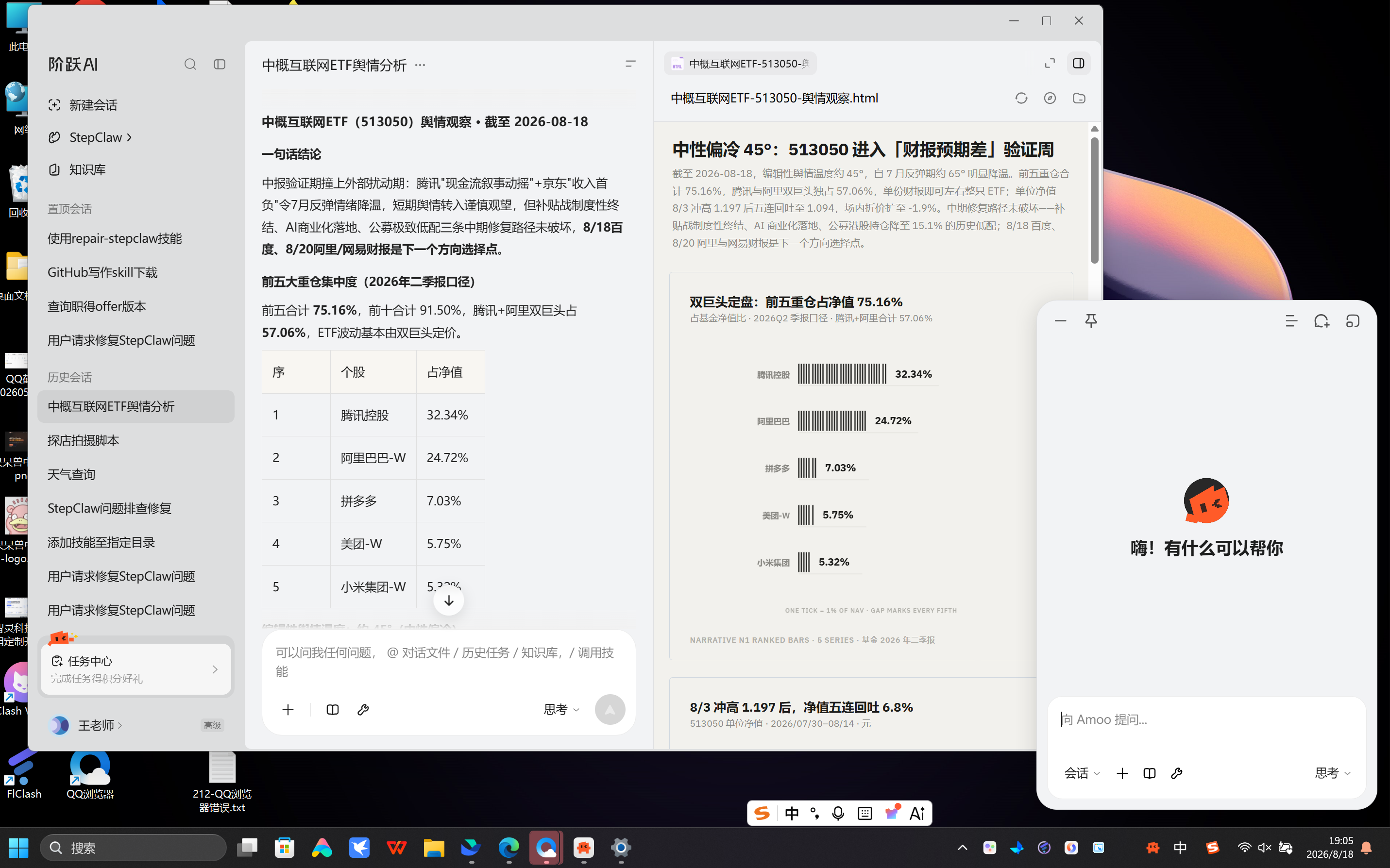Screen dimensions: 1390x868
Task: Open Microsoft Store from the taskbar
Action: 285,848
